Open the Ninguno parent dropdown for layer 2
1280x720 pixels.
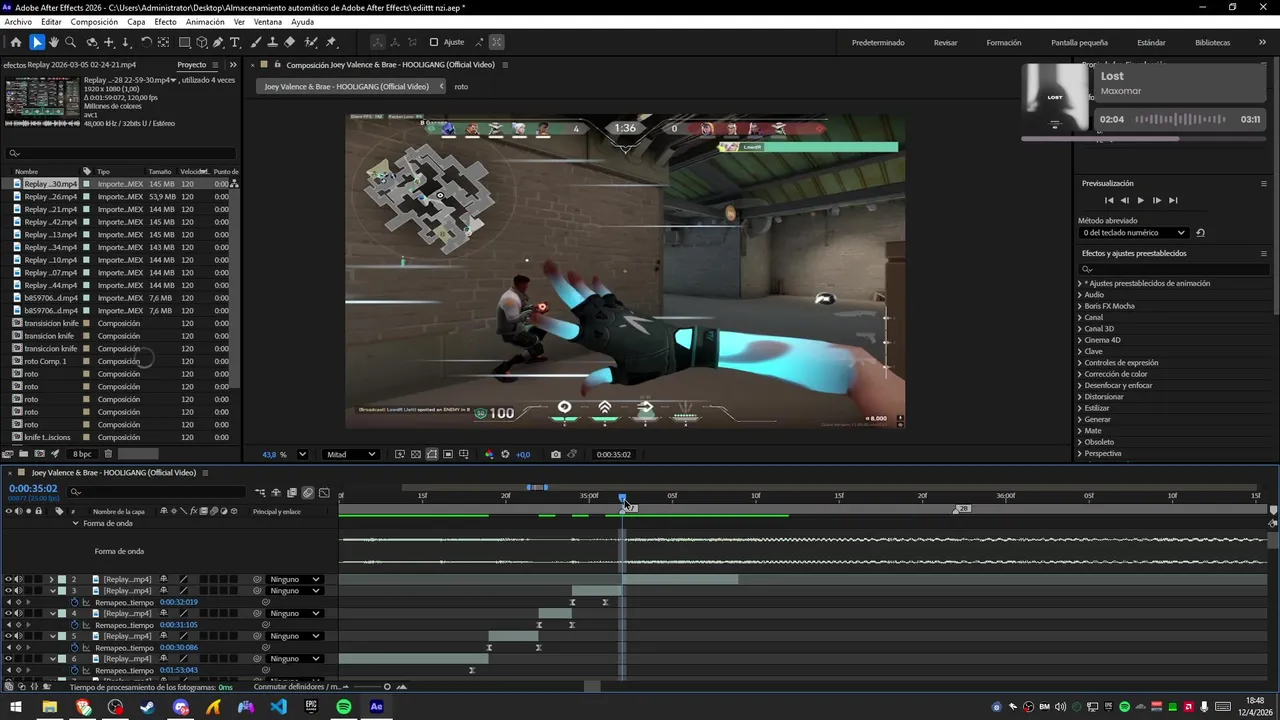[x=295, y=579]
